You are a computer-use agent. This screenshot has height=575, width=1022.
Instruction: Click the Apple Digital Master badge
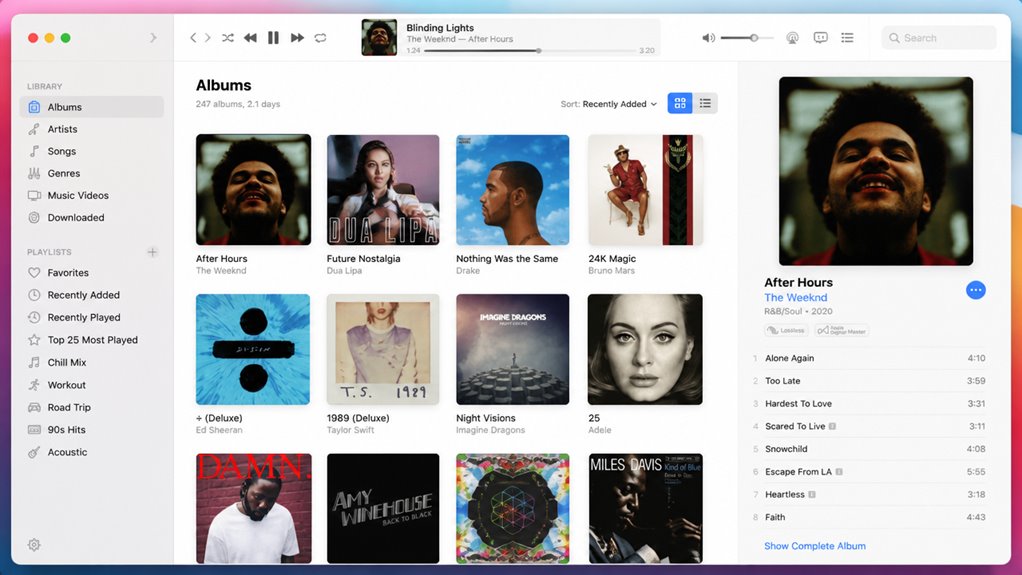click(x=841, y=331)
